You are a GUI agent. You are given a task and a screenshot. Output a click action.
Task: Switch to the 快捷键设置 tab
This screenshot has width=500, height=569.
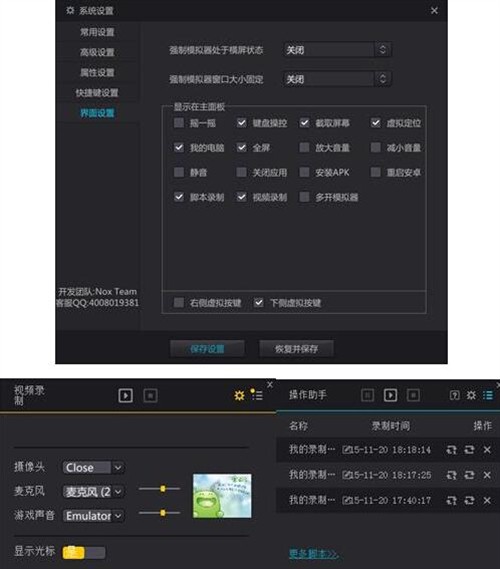click(97, 93)
